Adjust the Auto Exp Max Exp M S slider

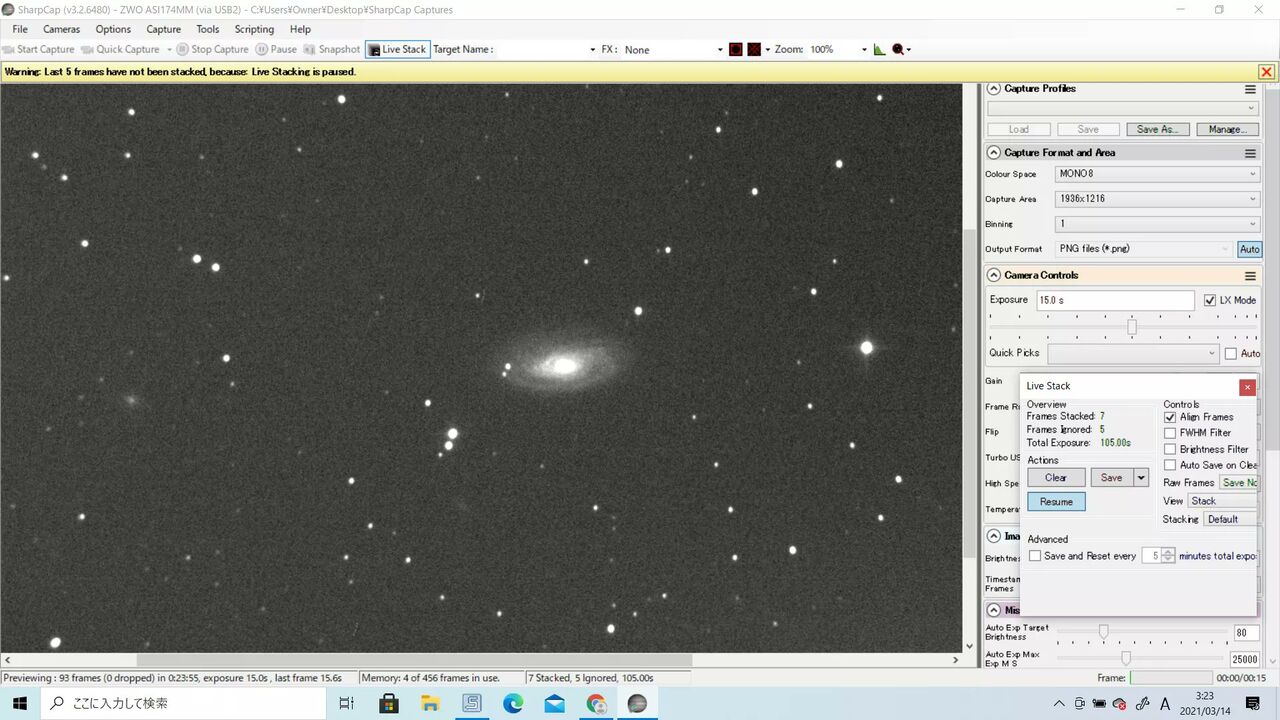click(x=1126, y=658)
